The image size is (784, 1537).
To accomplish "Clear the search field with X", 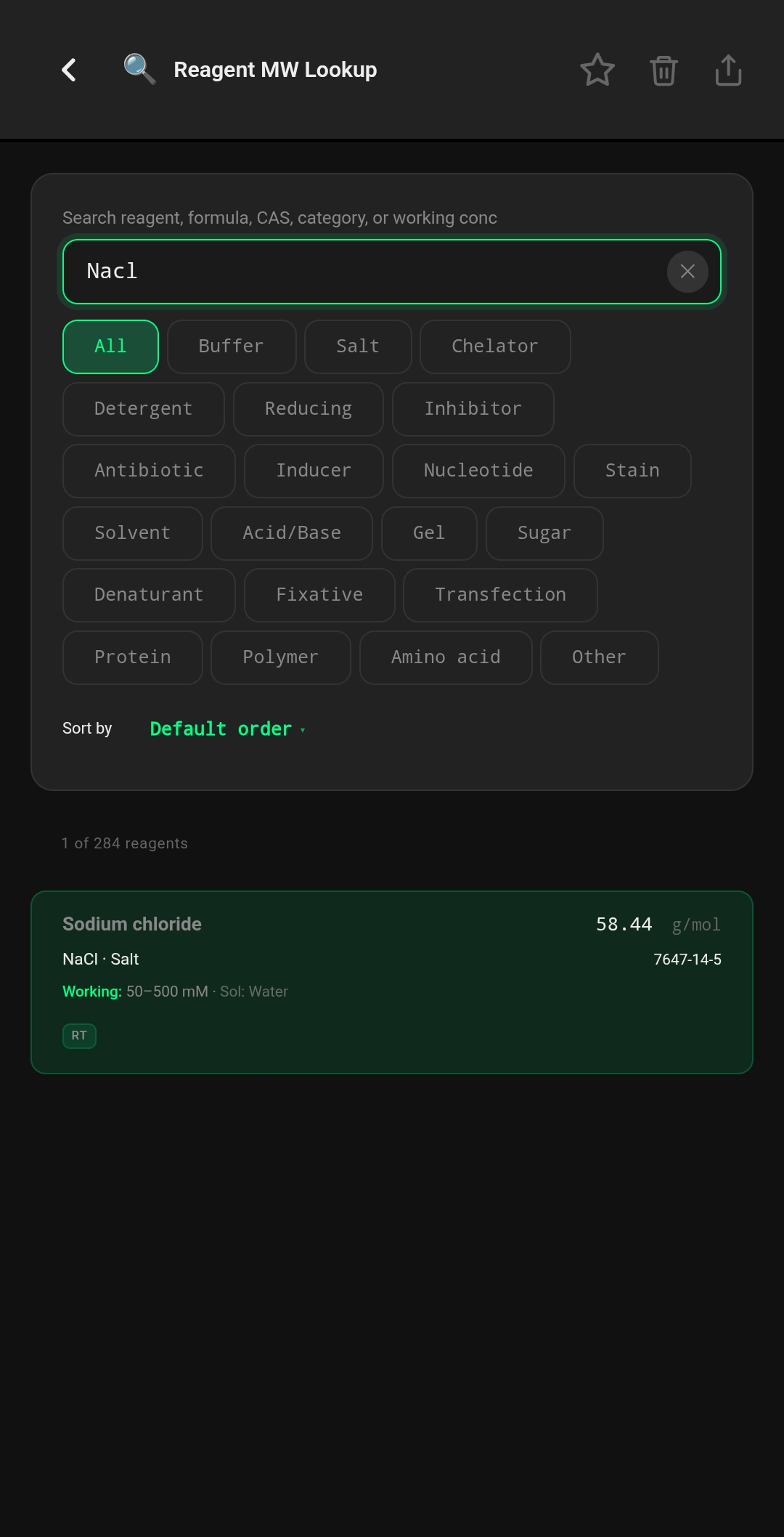I will 687,272.
